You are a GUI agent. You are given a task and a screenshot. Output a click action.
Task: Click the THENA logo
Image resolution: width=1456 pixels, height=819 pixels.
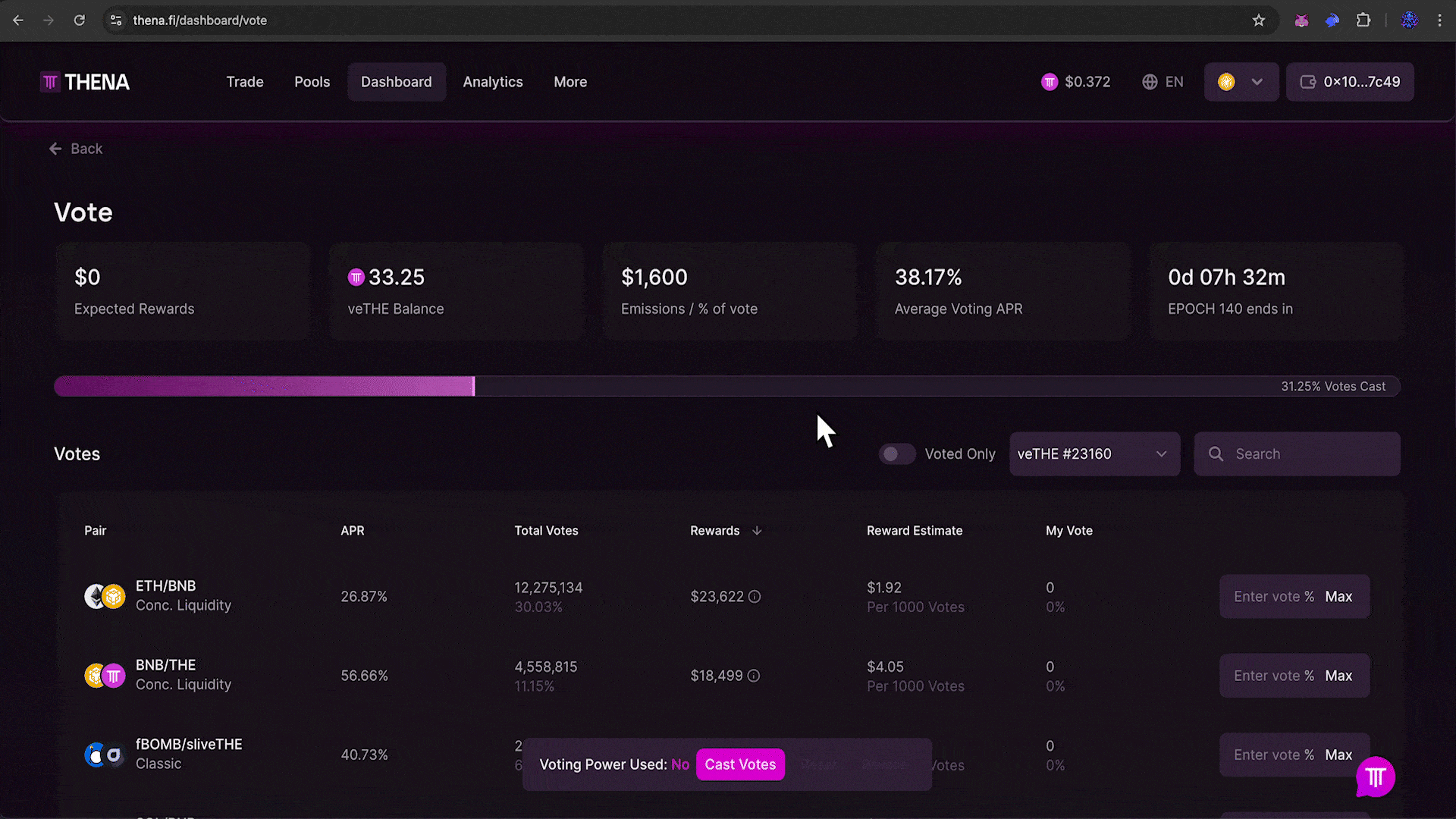tap(85, 82)
